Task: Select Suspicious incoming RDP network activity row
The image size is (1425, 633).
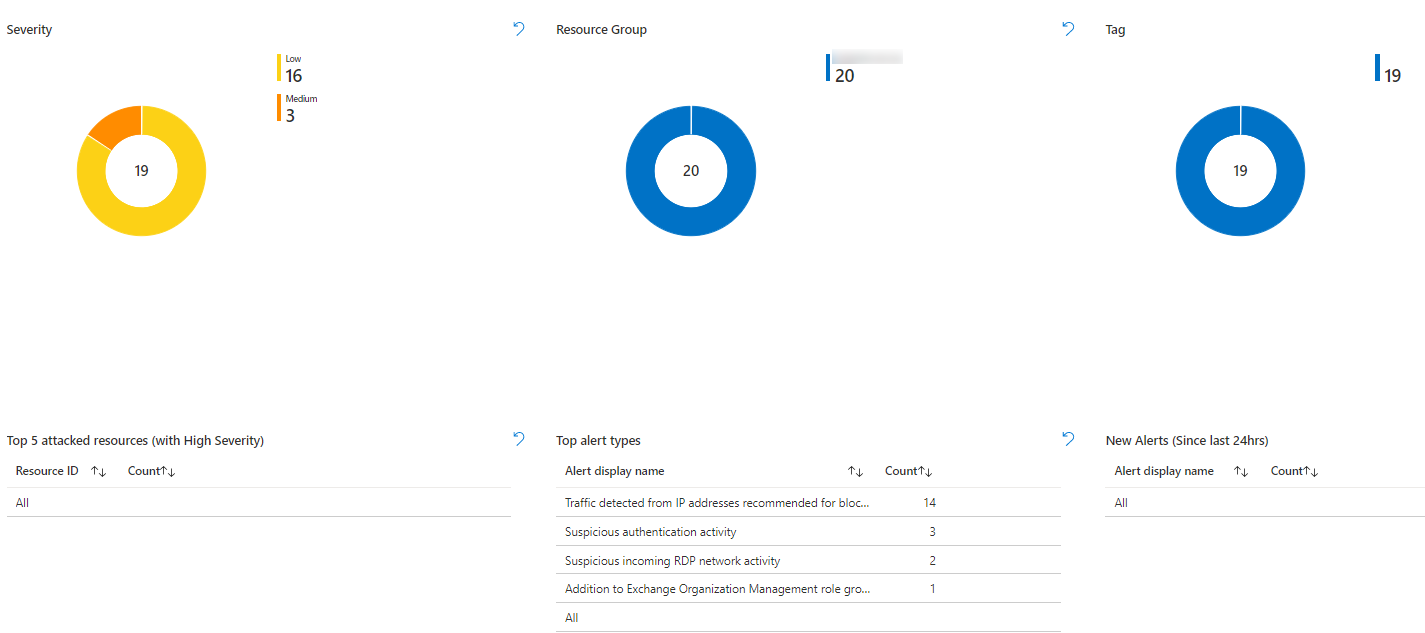Action: click(672, 561)
